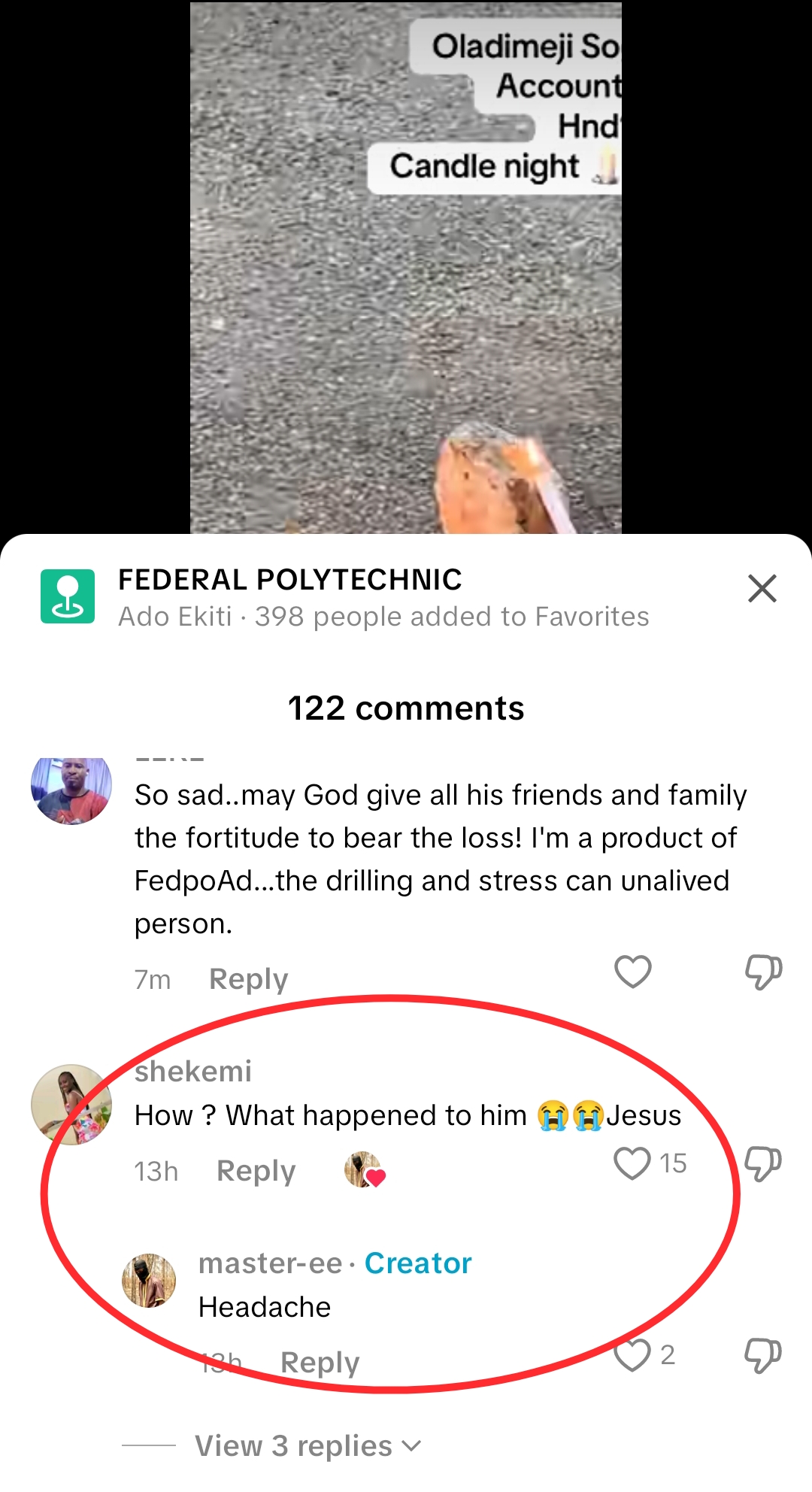Like the 'So sad..may God' comment
The width and height of the screenshot is (812, 1492).
coord(632,972)
